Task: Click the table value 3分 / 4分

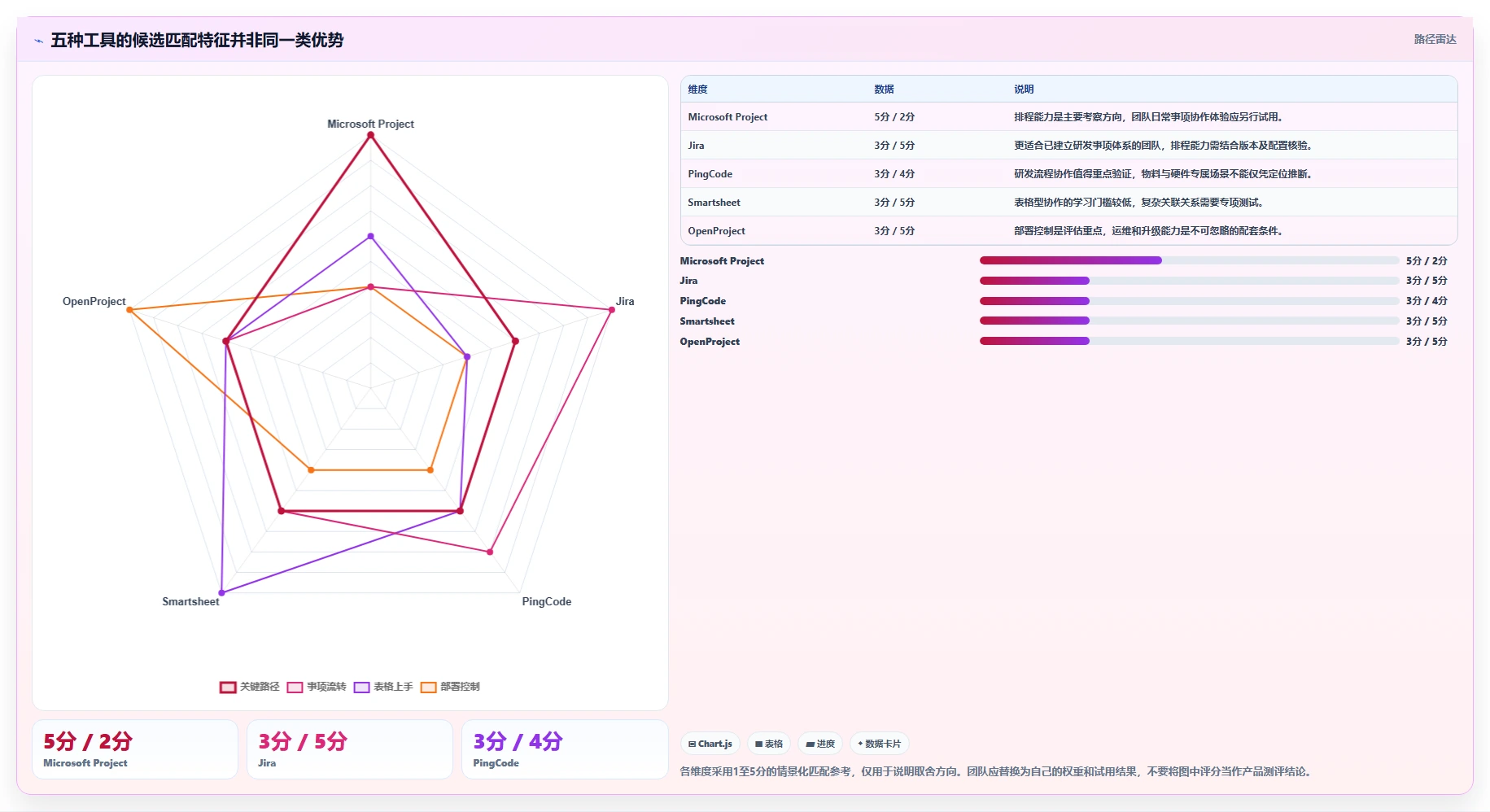Action: 894,174
